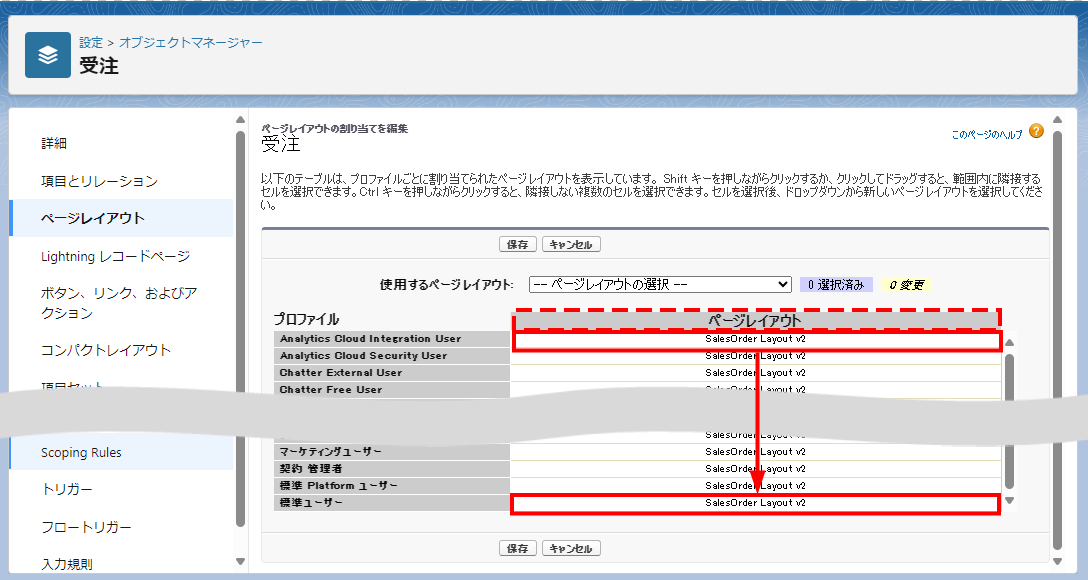This screenshot has width=1088, height=580.
Task: Open the このページのヘルプ link
Action: (x=986, y=134)
